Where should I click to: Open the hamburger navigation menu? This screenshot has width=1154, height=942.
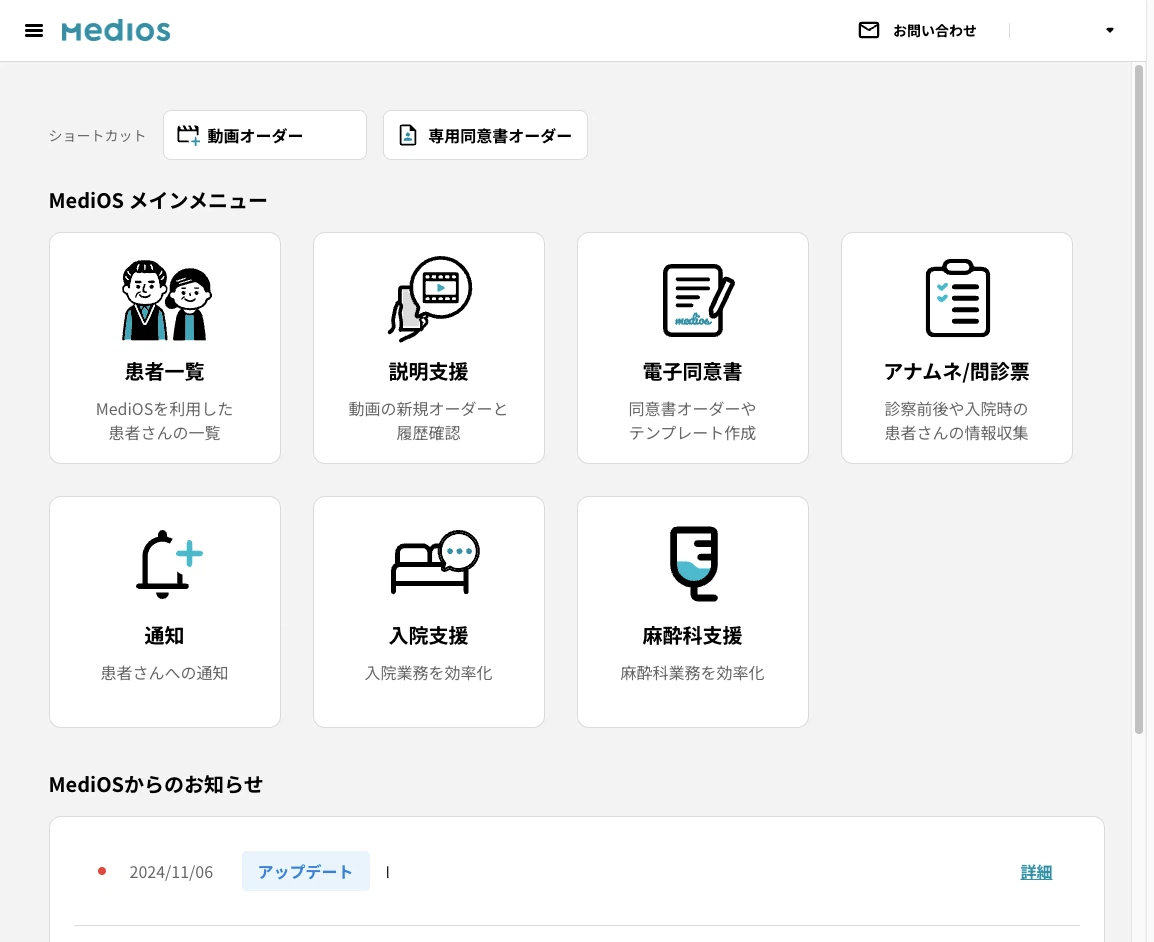[x=34, y=30]
